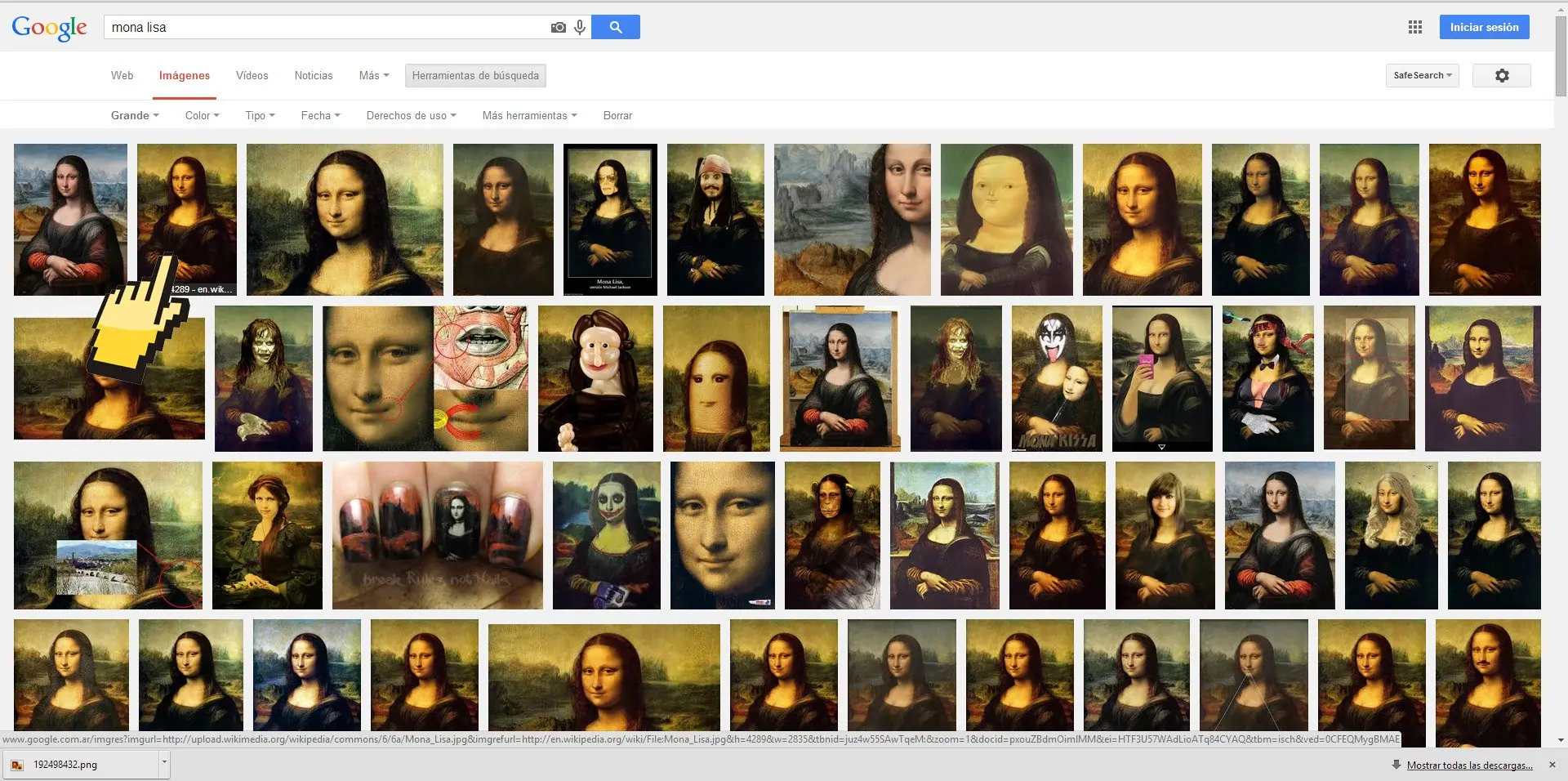Image resolution: width=1568 pixels, height=781 pixels.
Task: Open the blonde-haired Mona Lisa image
Action: coord(1392,535)
